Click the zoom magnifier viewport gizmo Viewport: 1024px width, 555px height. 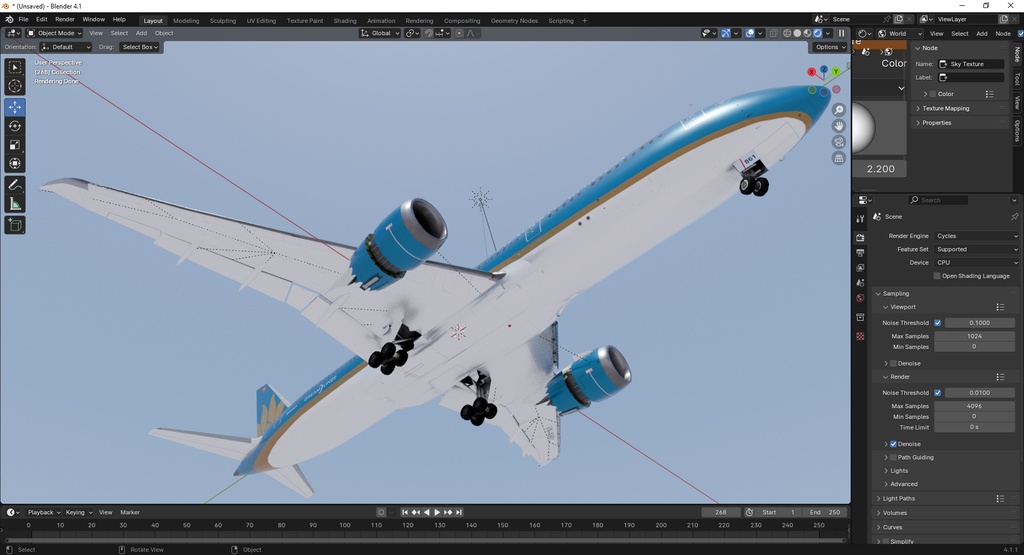click(x=839, y=110)
